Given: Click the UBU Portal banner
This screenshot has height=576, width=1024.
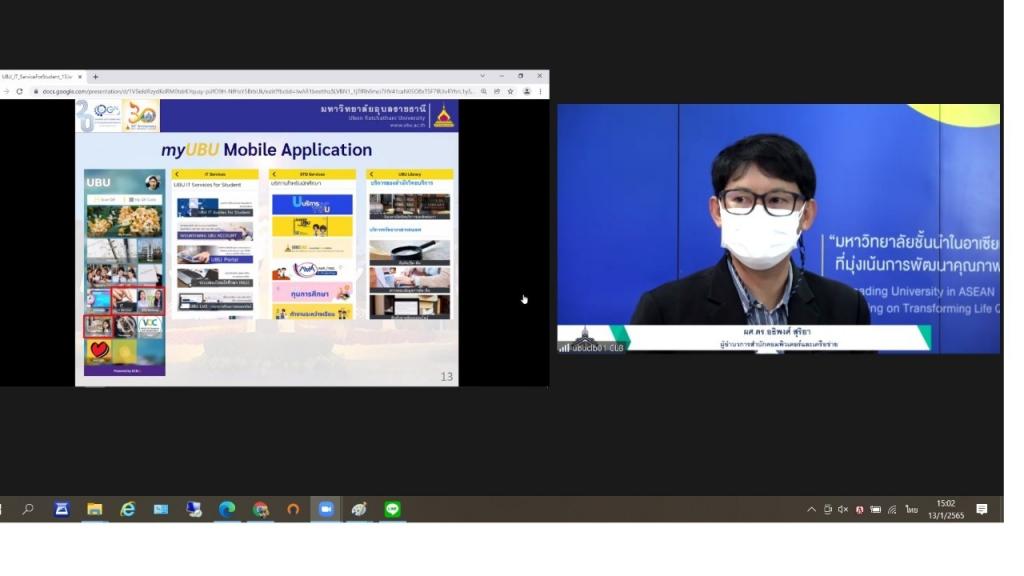Looking at the screenshot, I should tap(215, 254).
